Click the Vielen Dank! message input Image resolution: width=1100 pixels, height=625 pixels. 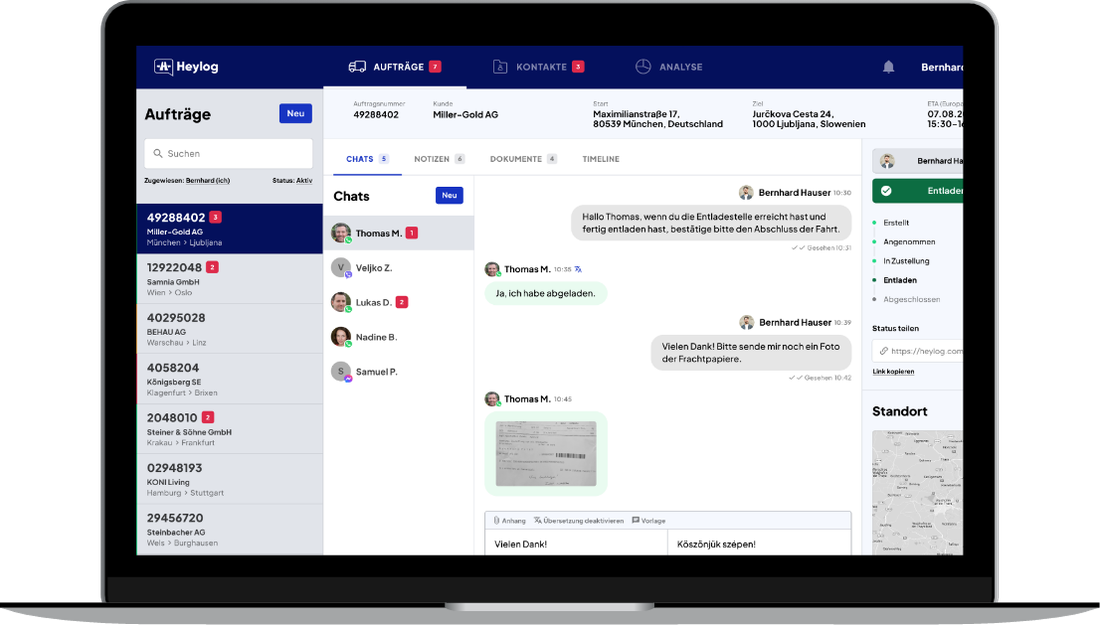click(576, 544)
